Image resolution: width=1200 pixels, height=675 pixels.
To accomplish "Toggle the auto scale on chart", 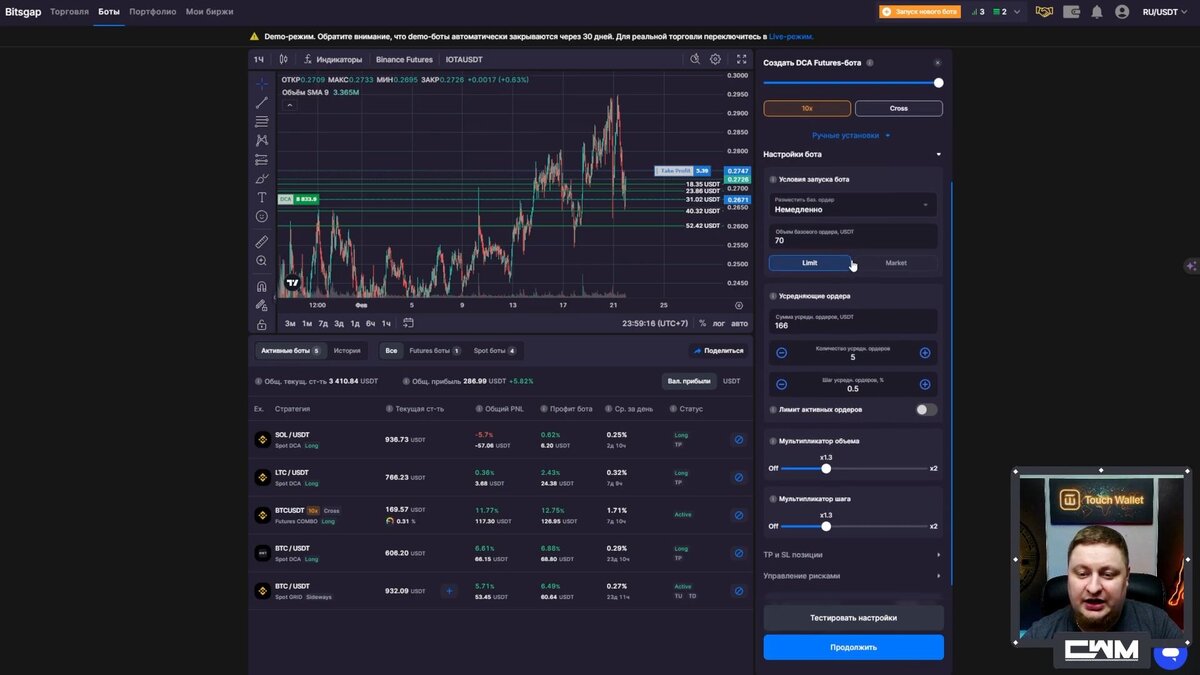I will 739,323.
